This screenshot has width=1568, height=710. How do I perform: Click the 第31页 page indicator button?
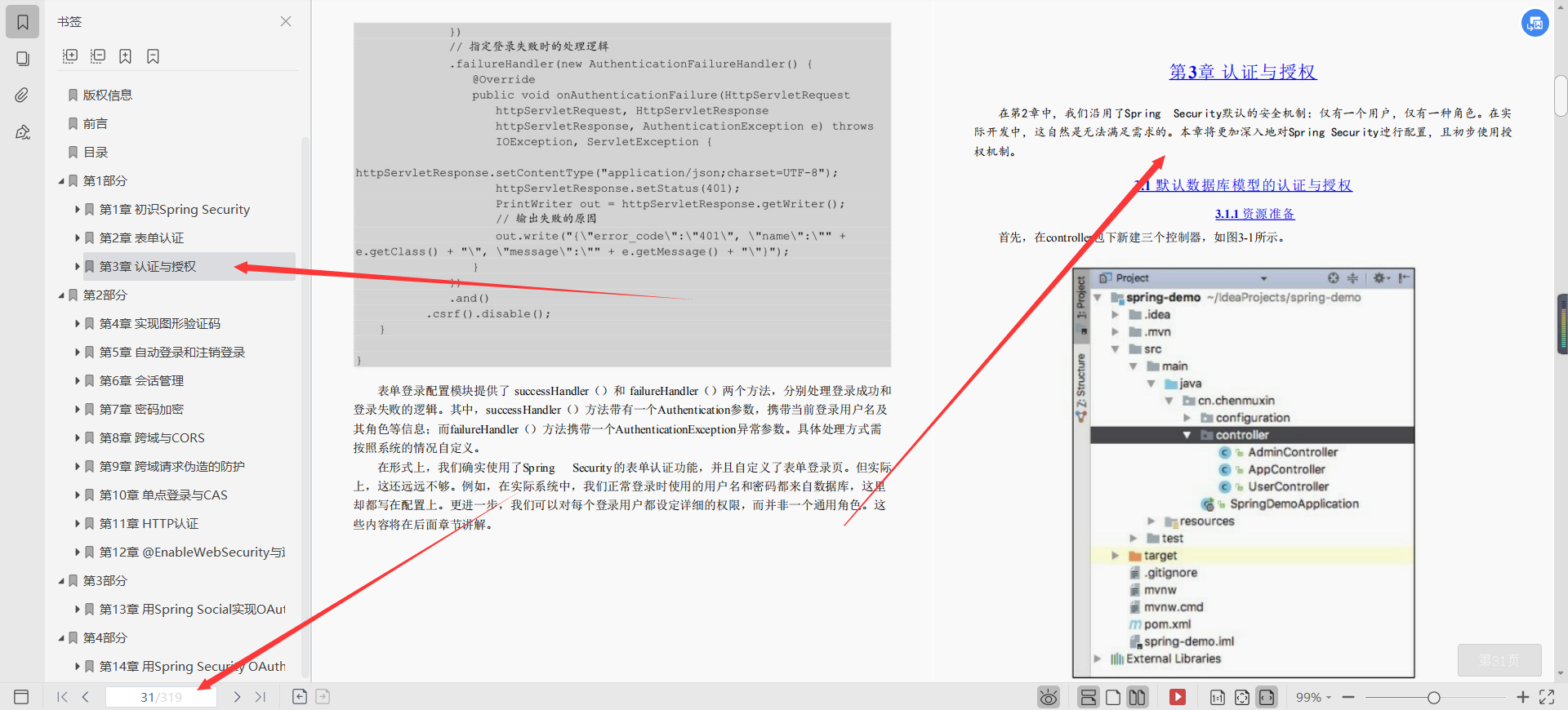(1499, 660)
